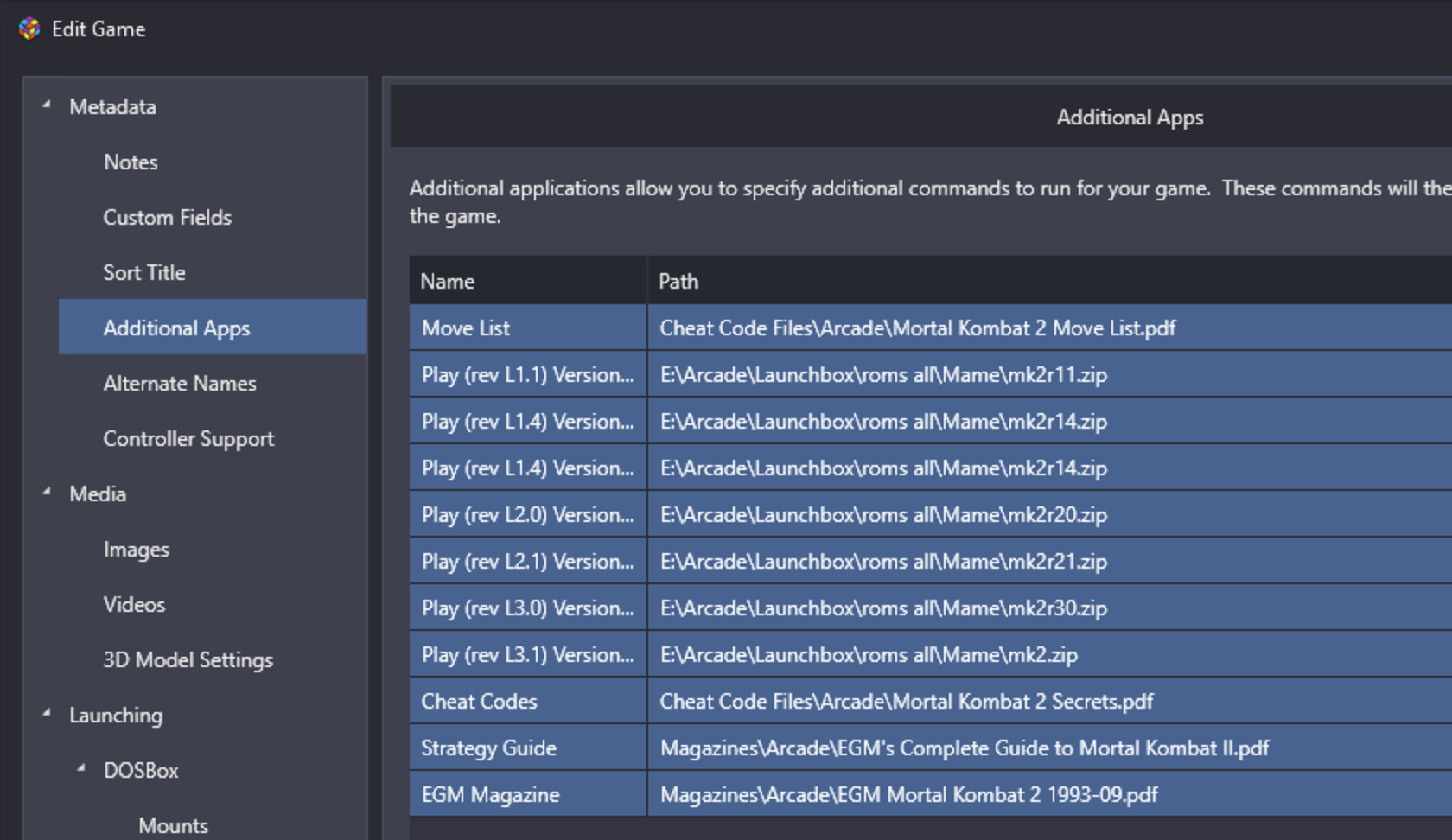Open Alternate Names section
1452x840 pixels.
pyautogui.click(x=180, y=384)
